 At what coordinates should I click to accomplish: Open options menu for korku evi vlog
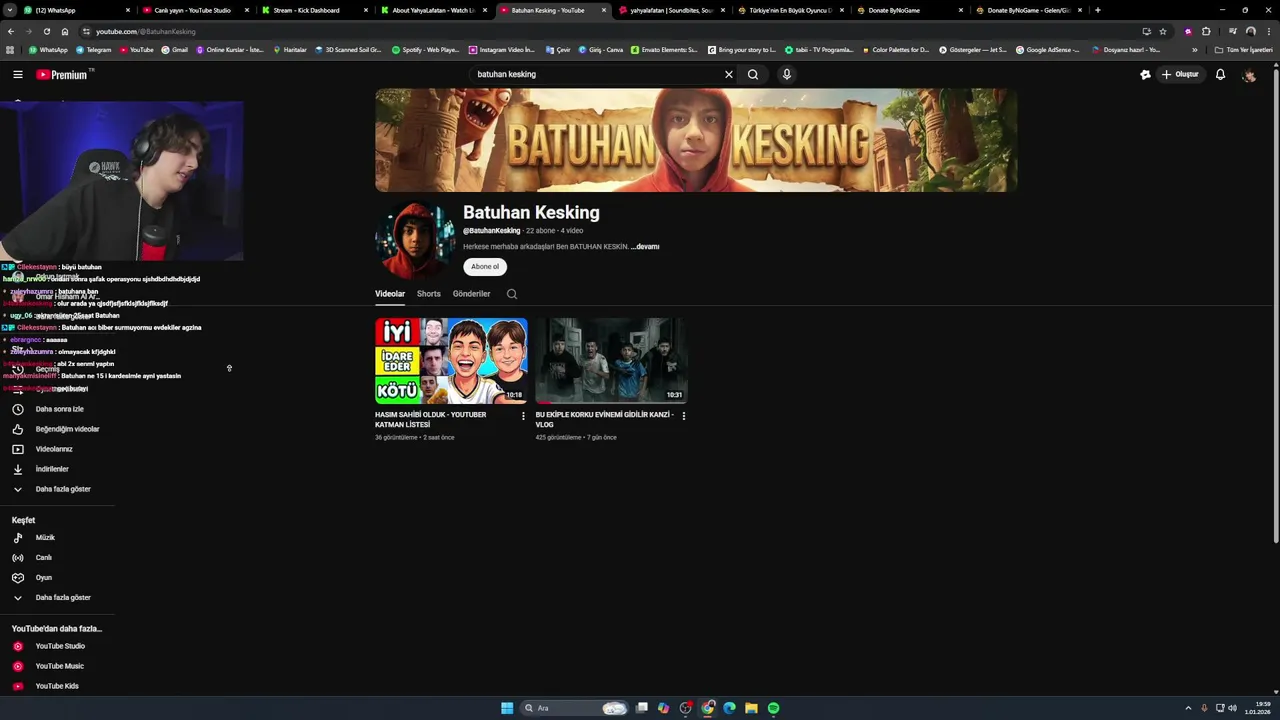click(x=684, y=416)
